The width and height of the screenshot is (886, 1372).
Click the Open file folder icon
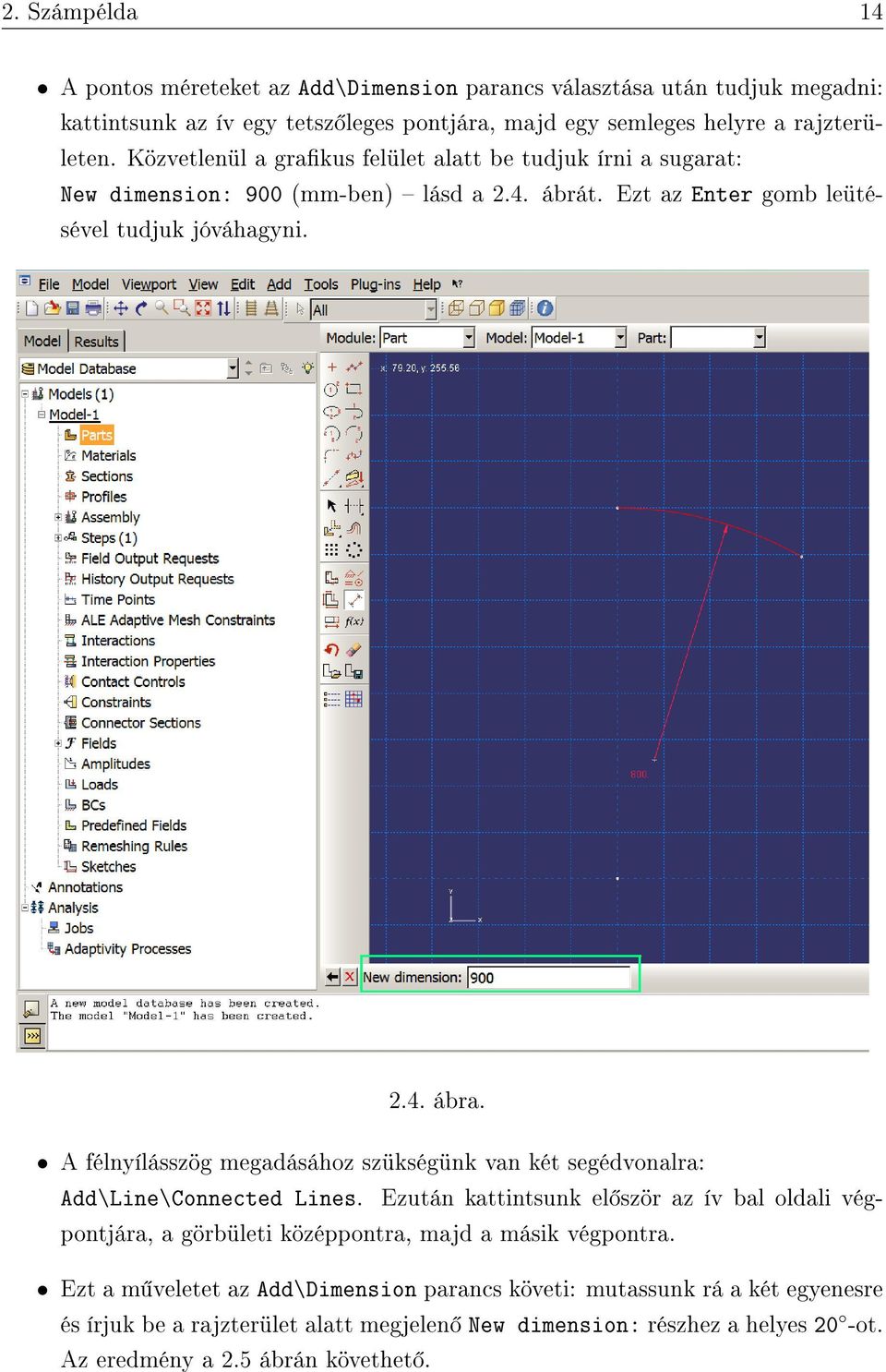(52, 308)
